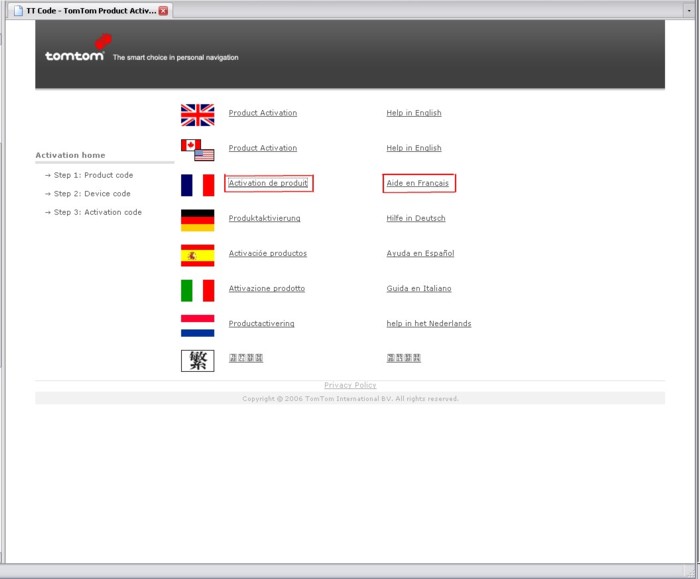Viewport: 700px width, 579px height.
Task: Open the Produktaktivierung link
Action: (x=264, y=218)
